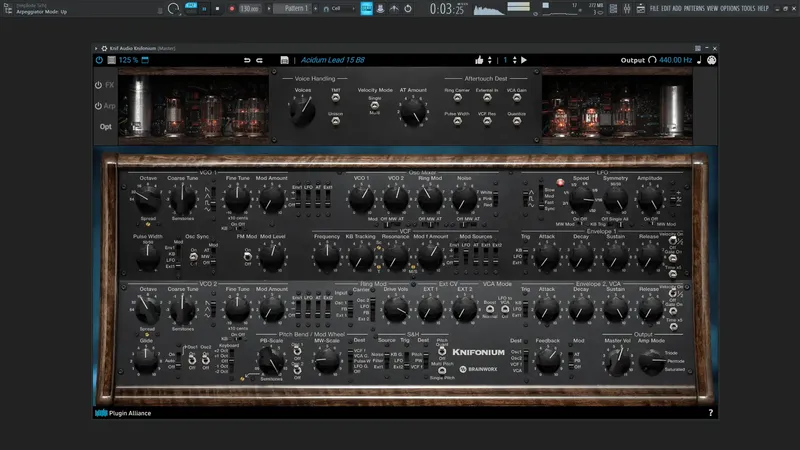This screenshot has height=450, width=800.
Task: Click the plugin wrapper gear icon in title bar
Action: click(x=104, y=48)
